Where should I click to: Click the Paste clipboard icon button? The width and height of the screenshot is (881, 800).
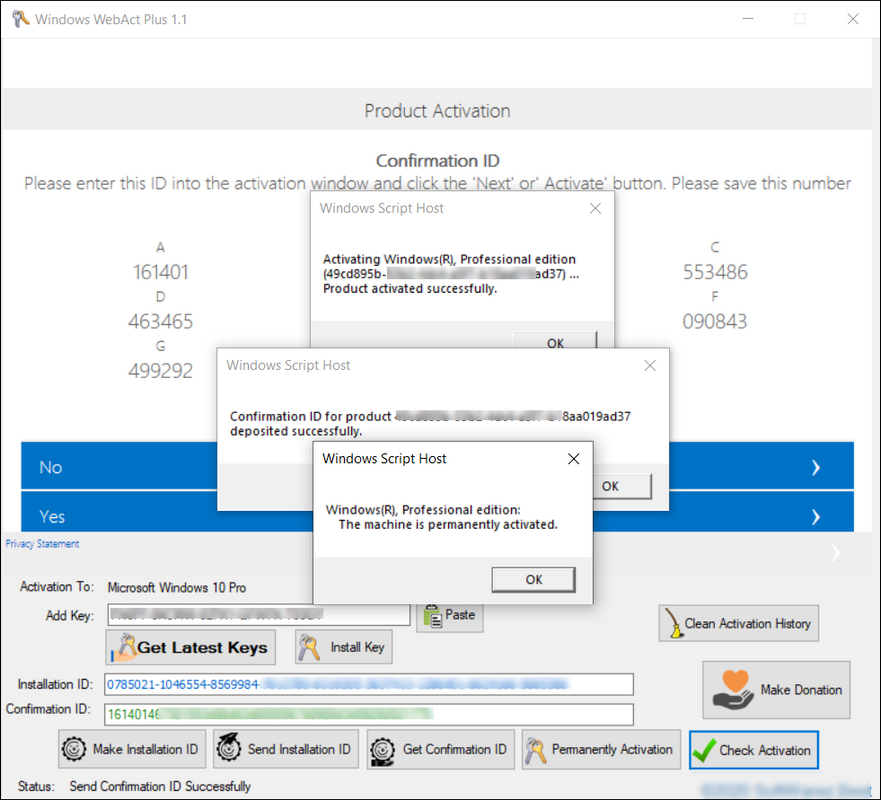[450, 615]
